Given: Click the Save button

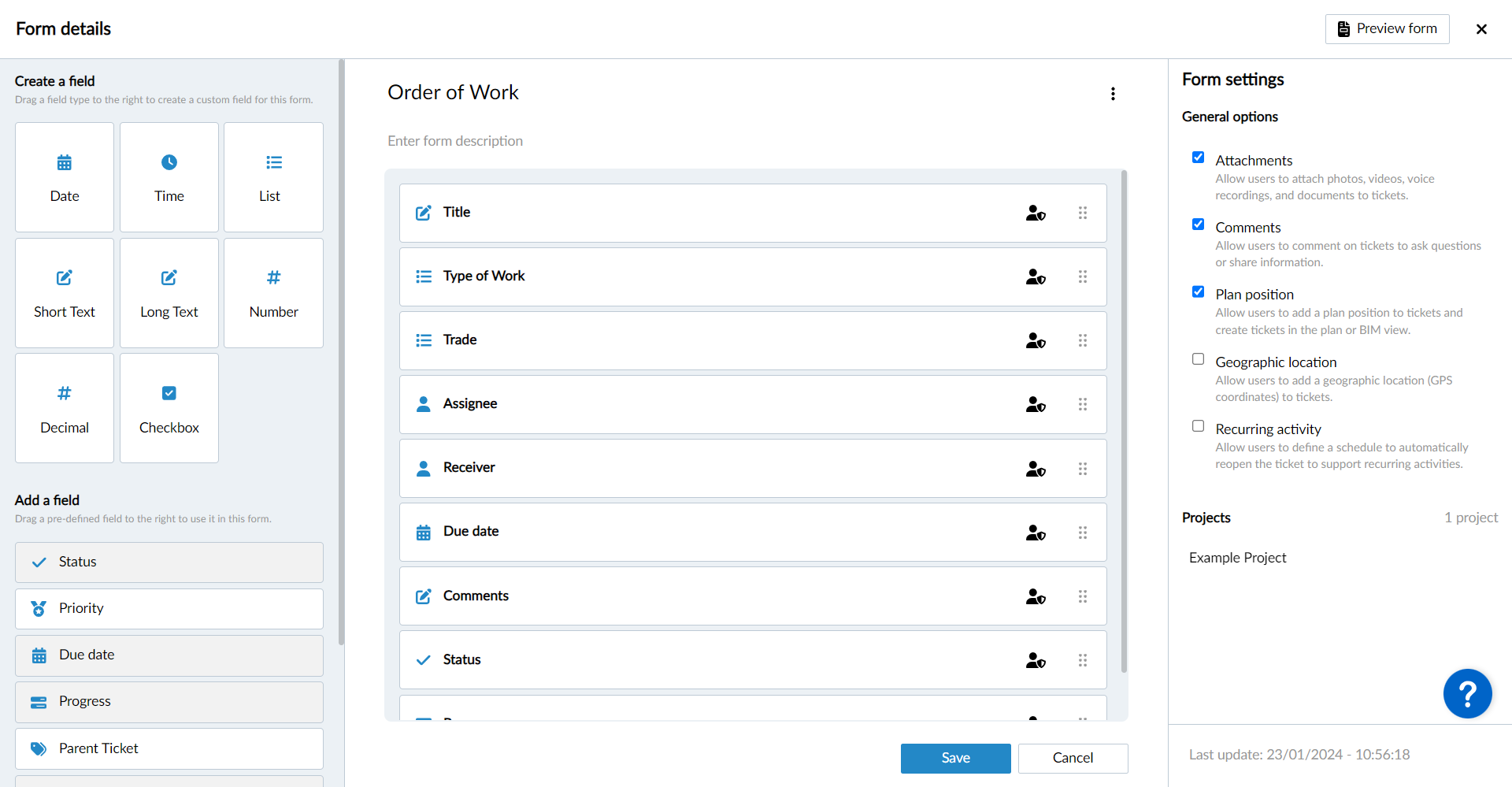Looking at the screenshot, I should click(x=955, y=758).
